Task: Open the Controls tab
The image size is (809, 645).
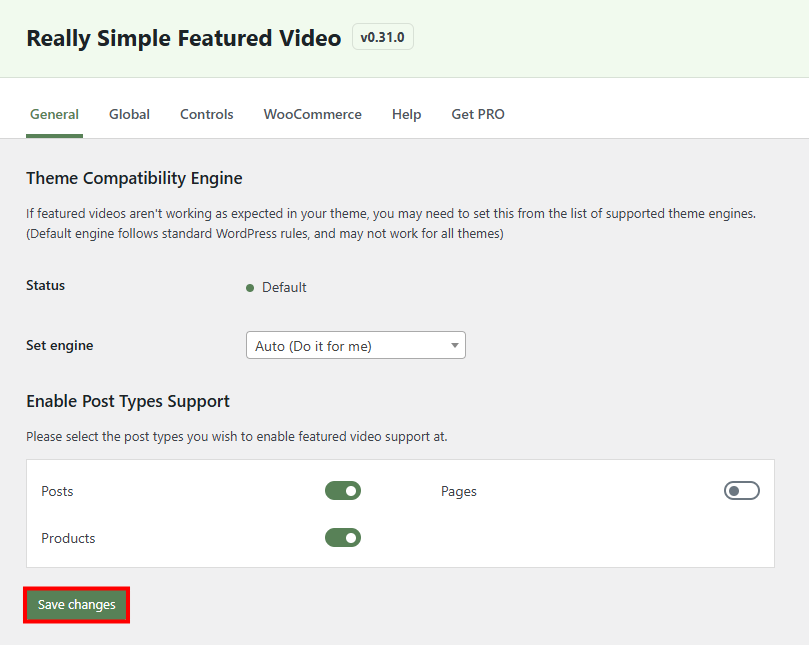Action: (206, 114)
